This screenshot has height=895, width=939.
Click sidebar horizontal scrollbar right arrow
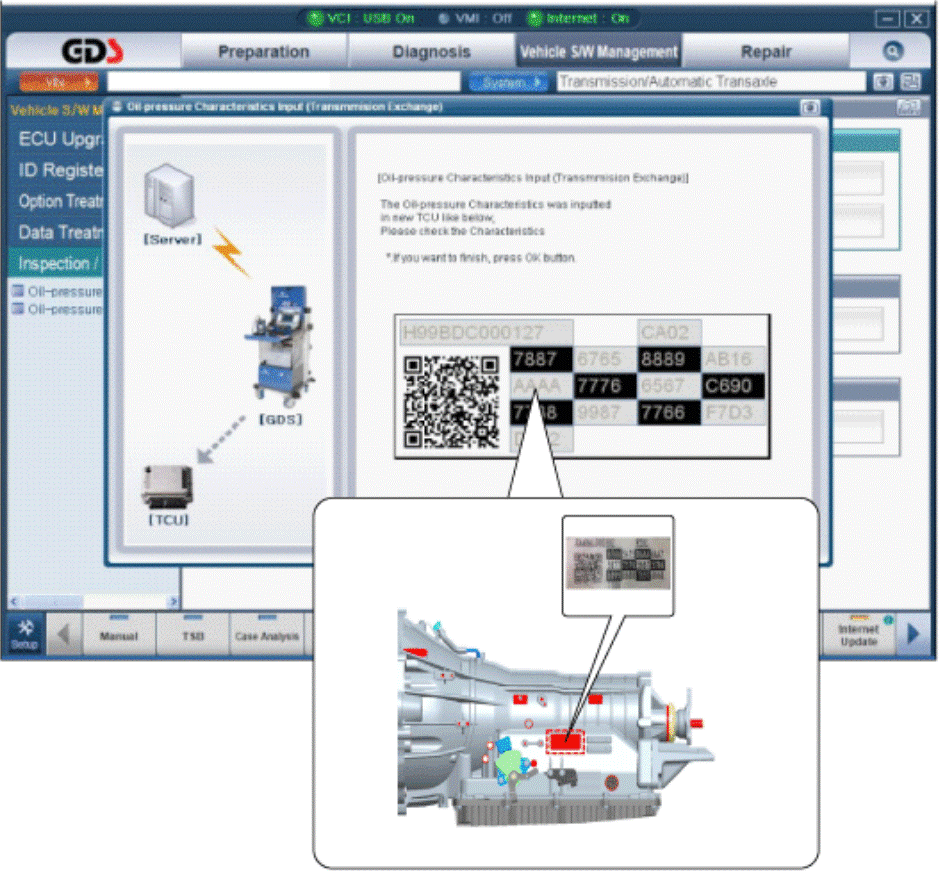(174, 601)
